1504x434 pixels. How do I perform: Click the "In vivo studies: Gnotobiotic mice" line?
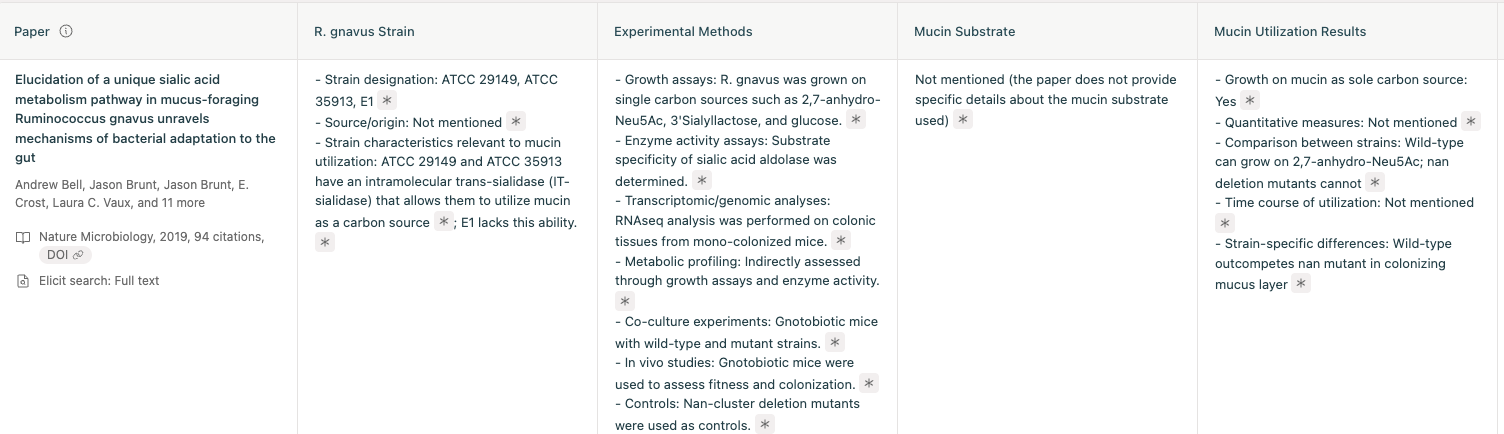point(734,363)
